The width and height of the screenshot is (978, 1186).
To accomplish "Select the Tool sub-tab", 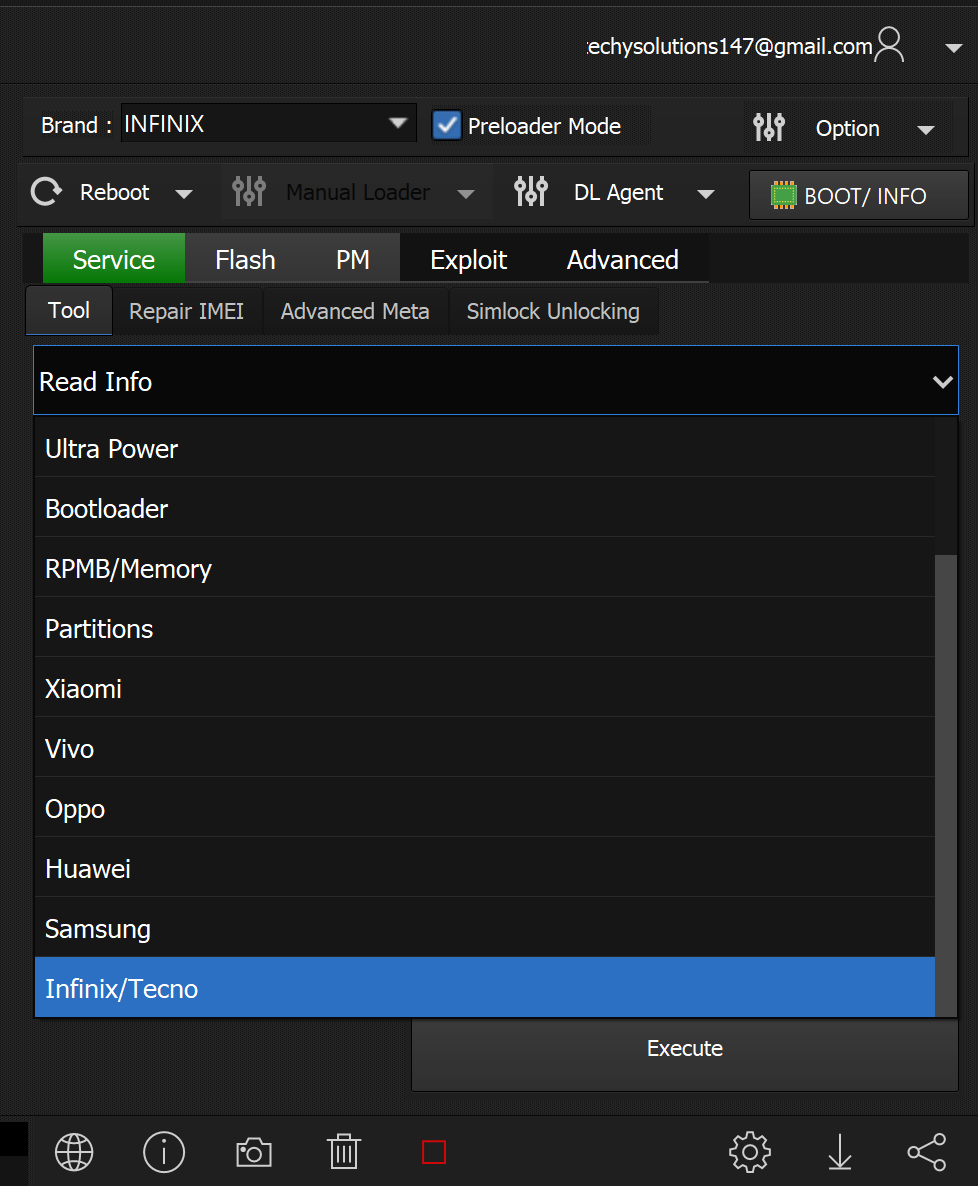I will coord(69,310).
